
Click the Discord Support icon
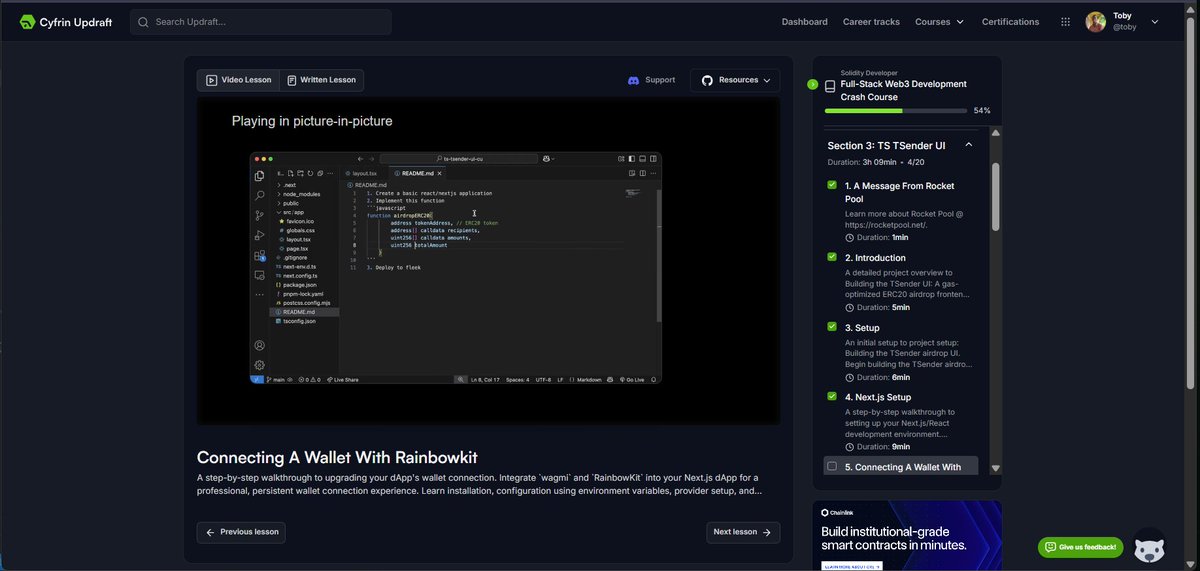pyautogui.click(x=633, y=80)
